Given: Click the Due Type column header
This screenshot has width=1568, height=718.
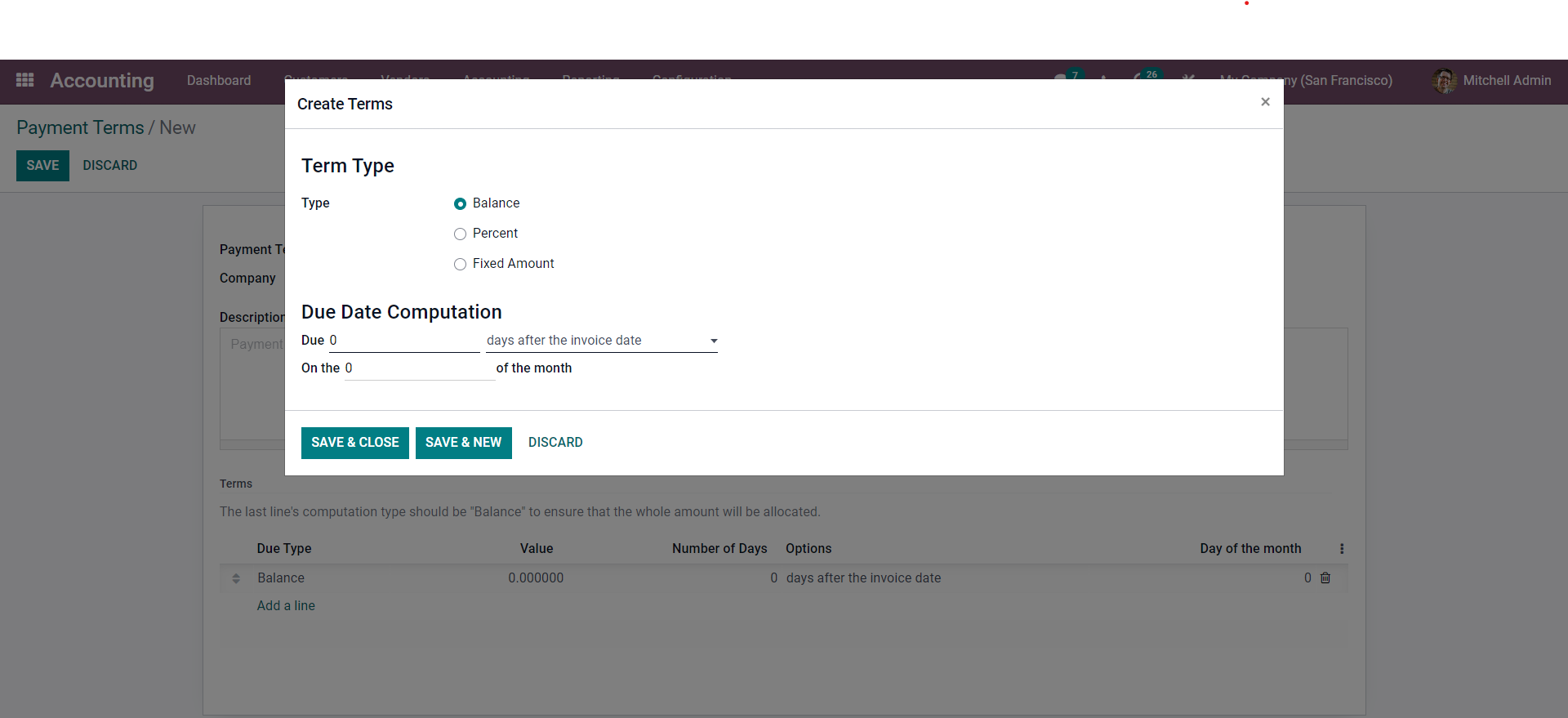Looking at the screenshot, I should 284,549.
